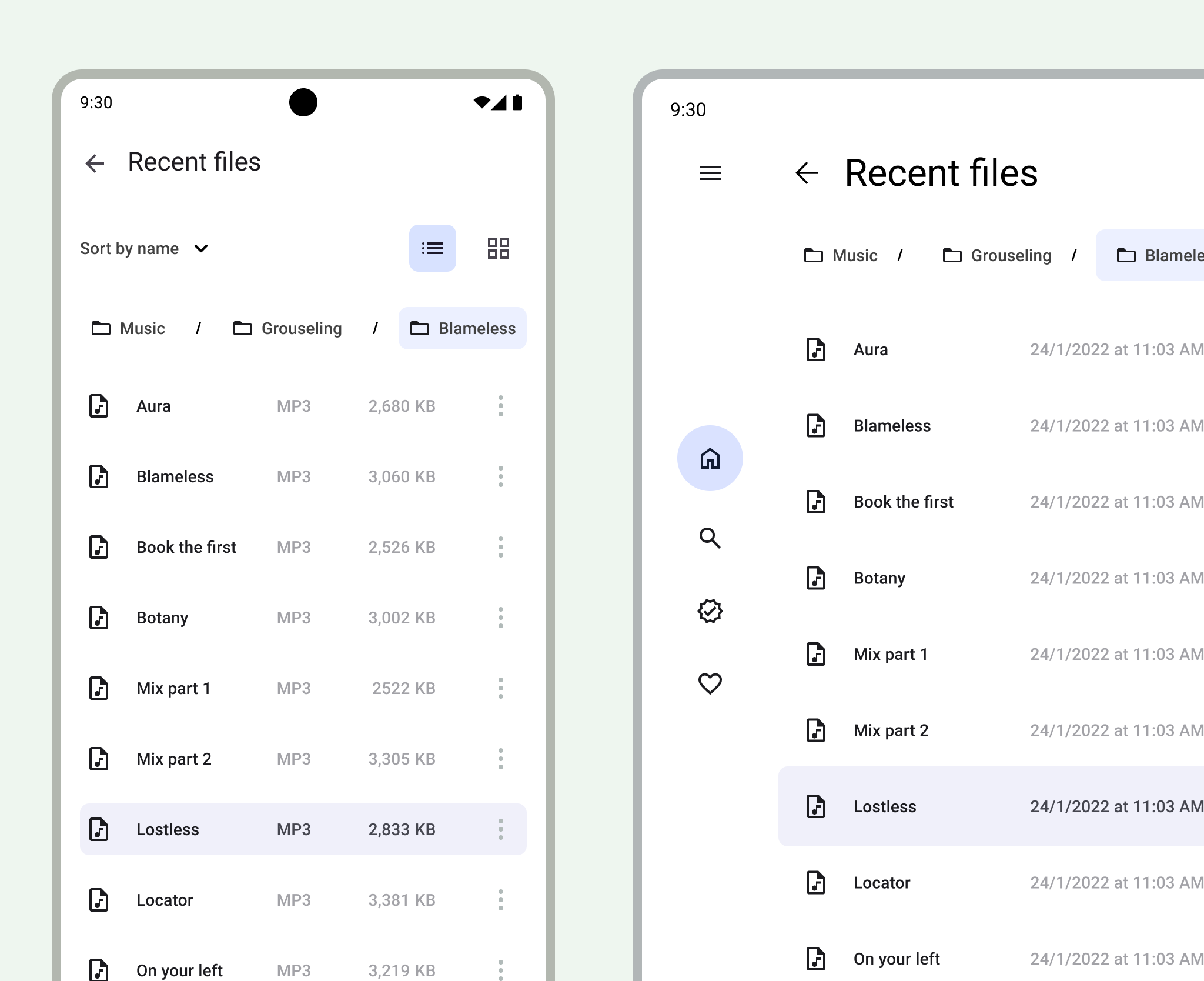Switch to grid view layout
1204x981 pixels.
click(499, 247)
